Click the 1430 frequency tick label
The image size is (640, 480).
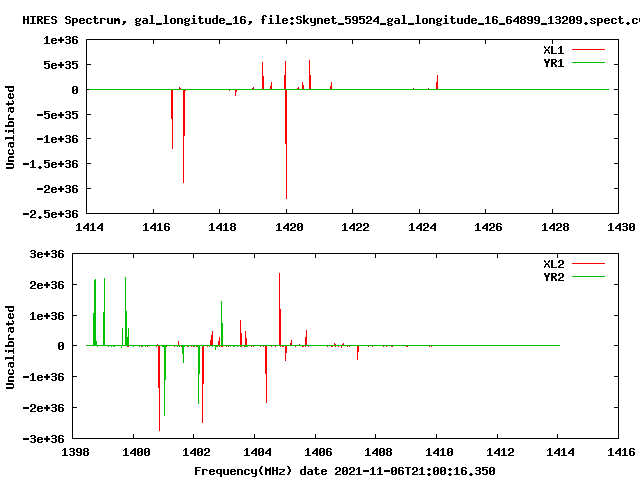621,227
